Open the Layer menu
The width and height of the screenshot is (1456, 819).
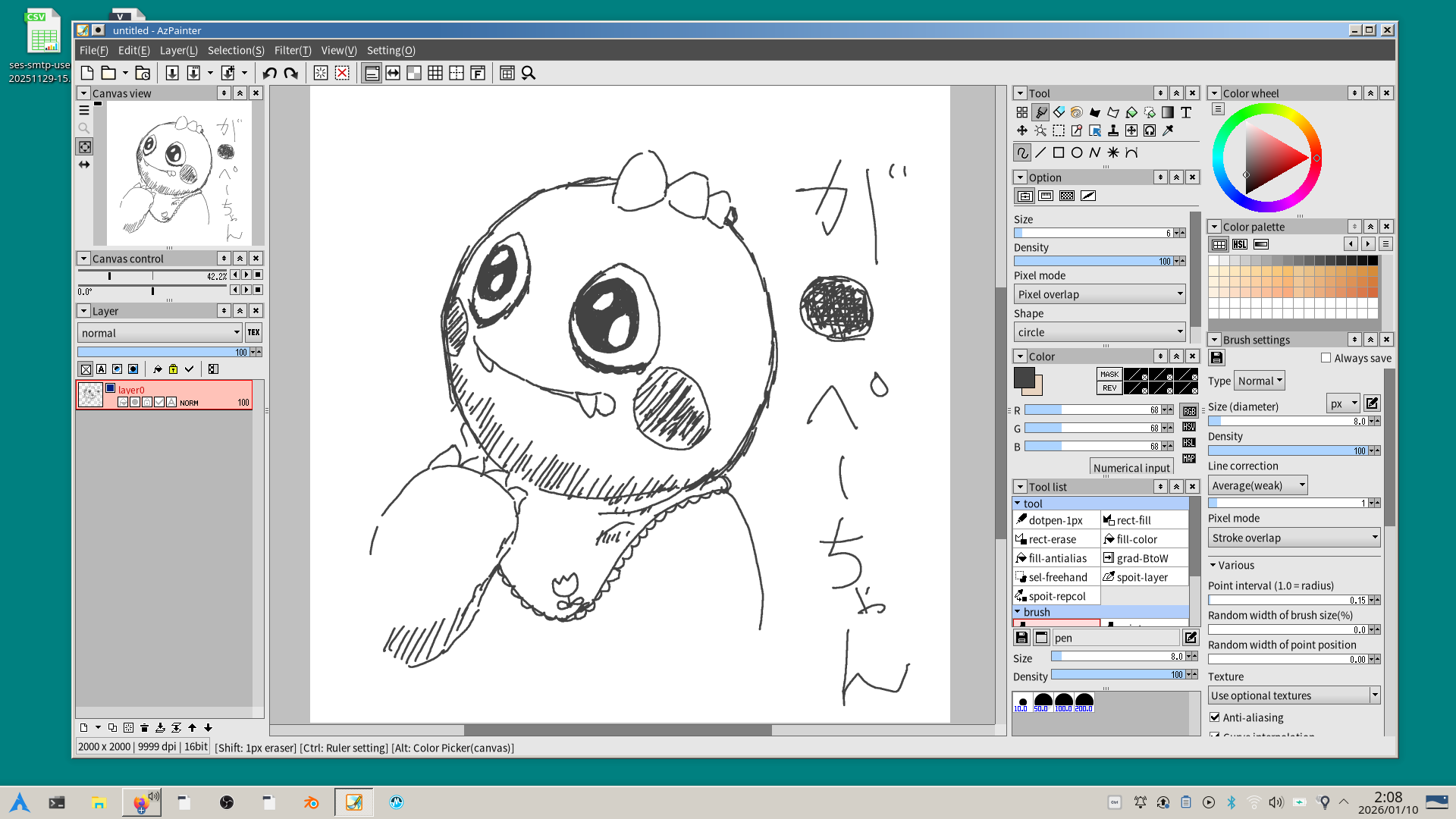click(x=178, y=50)
